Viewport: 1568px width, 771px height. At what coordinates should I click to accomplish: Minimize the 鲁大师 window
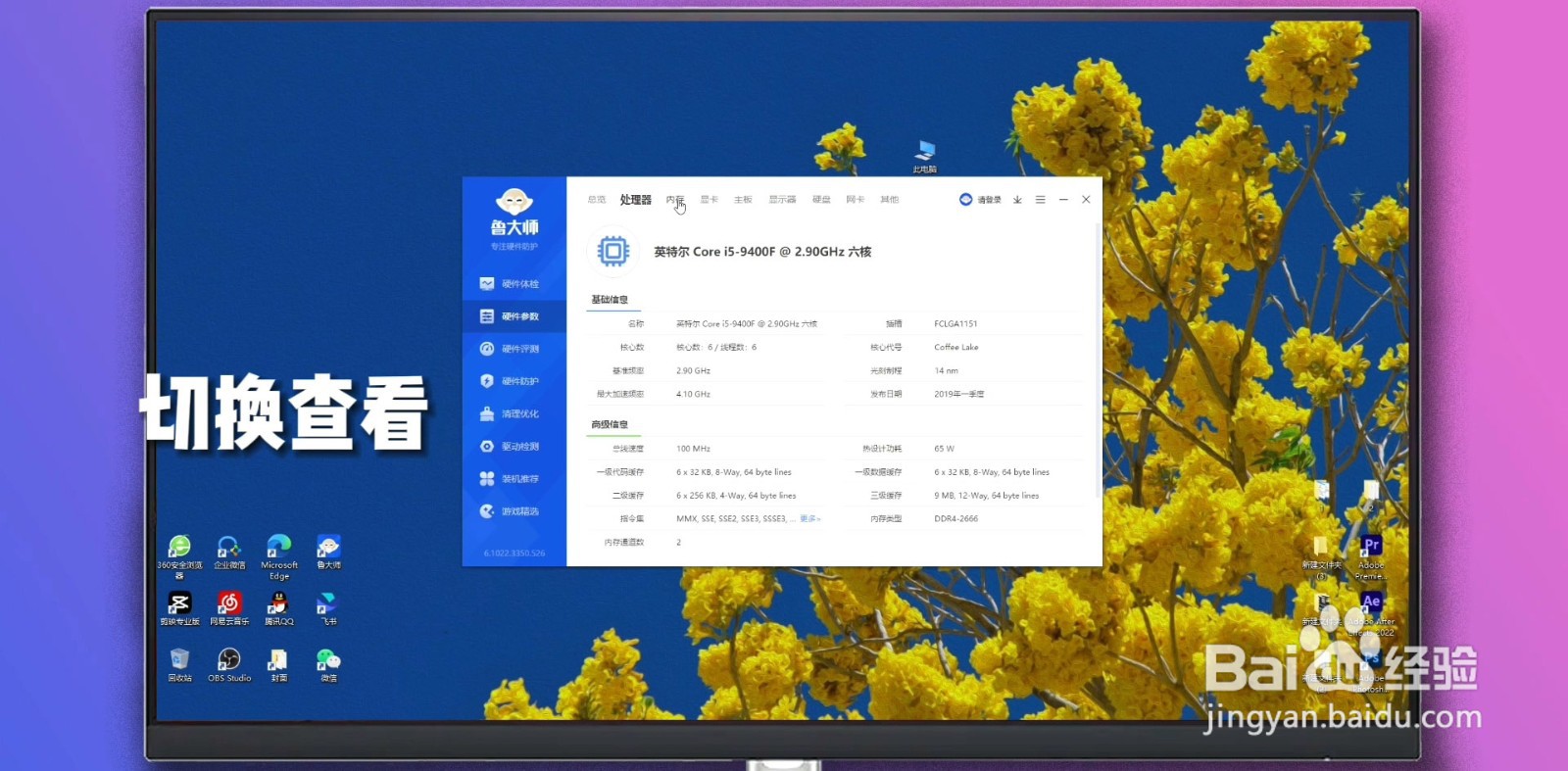coord(1063,200)
